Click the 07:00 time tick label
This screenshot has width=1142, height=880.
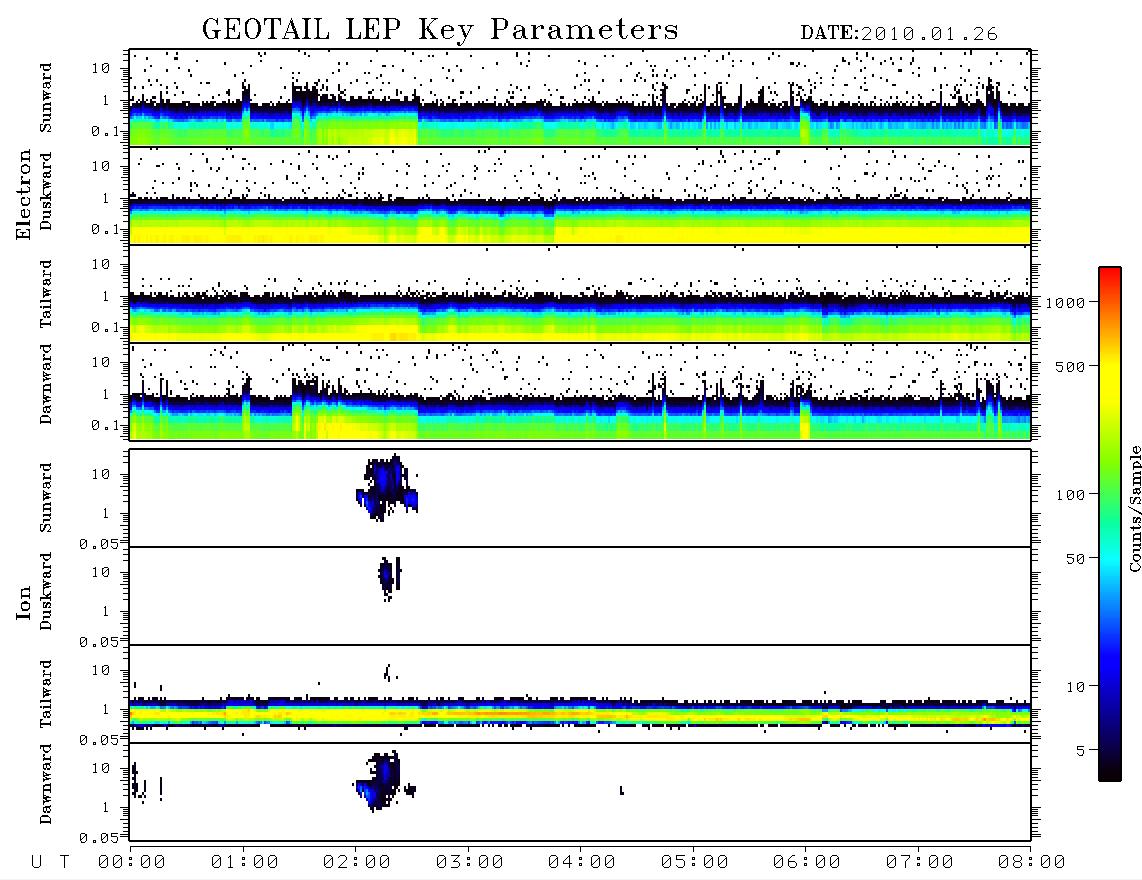point(920,863)
